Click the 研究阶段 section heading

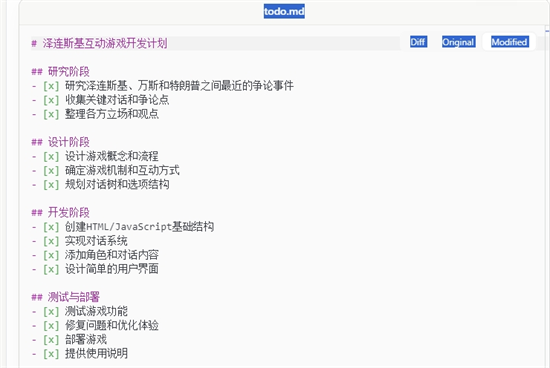[69, 72]
